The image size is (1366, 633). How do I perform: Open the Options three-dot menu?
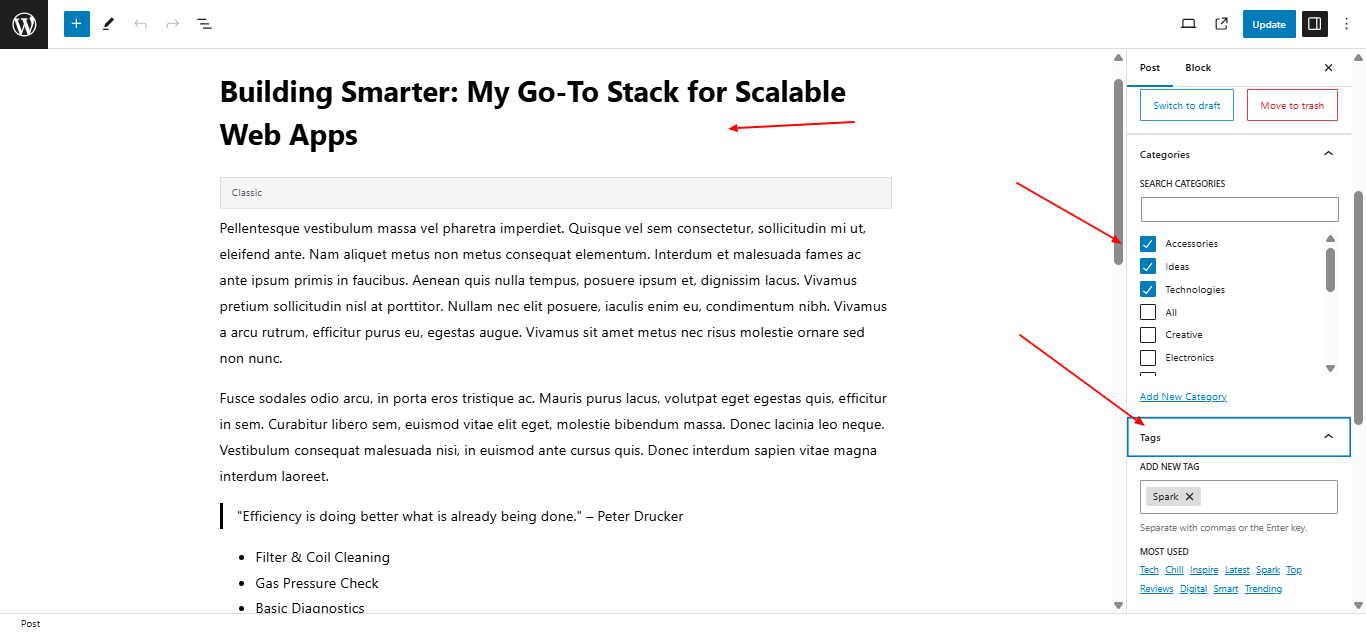coord(1346,24)
